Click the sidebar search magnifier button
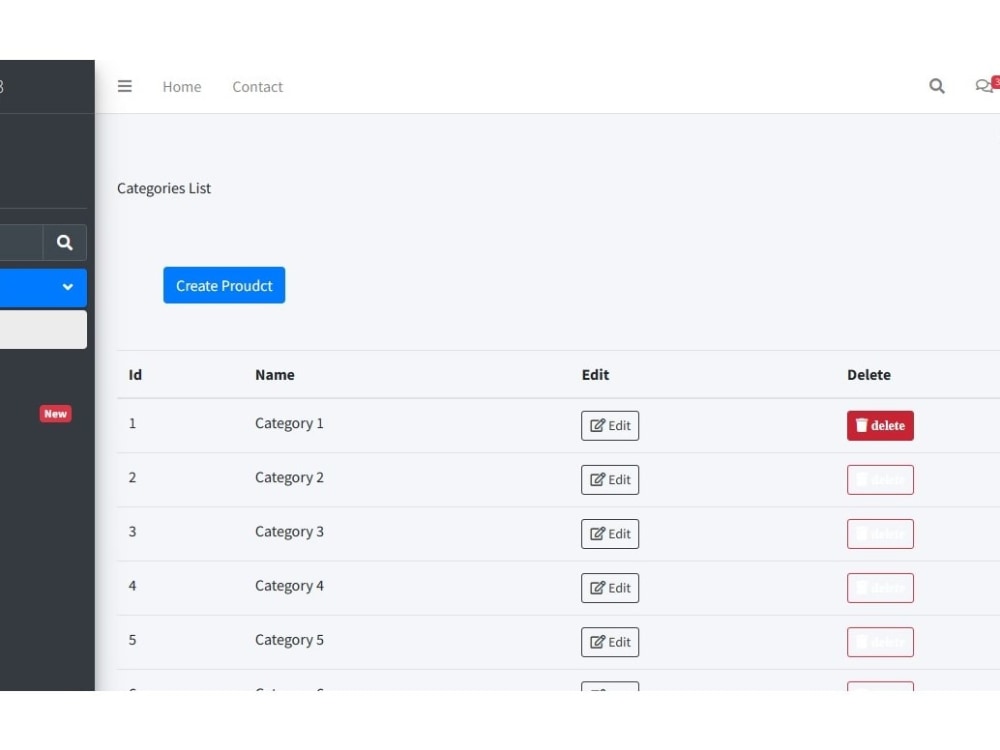The width and height of the screenshot is (1000, 750). 64,242
